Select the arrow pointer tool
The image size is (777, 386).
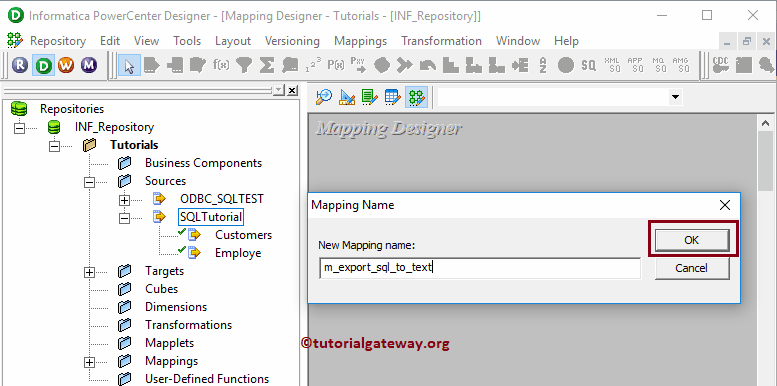click(129, 65)
